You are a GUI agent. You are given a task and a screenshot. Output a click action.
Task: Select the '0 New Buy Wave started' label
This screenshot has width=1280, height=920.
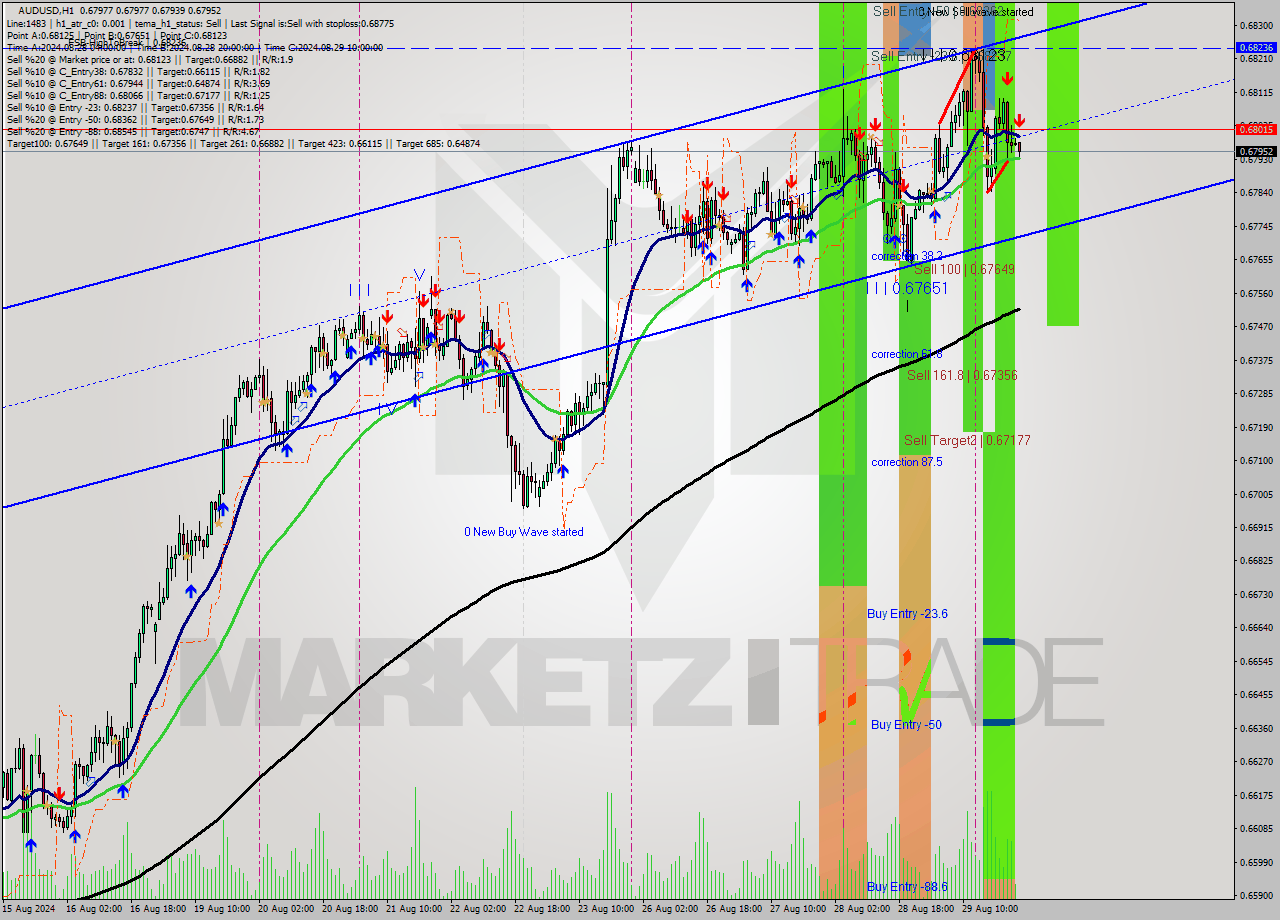click(523, 532)
